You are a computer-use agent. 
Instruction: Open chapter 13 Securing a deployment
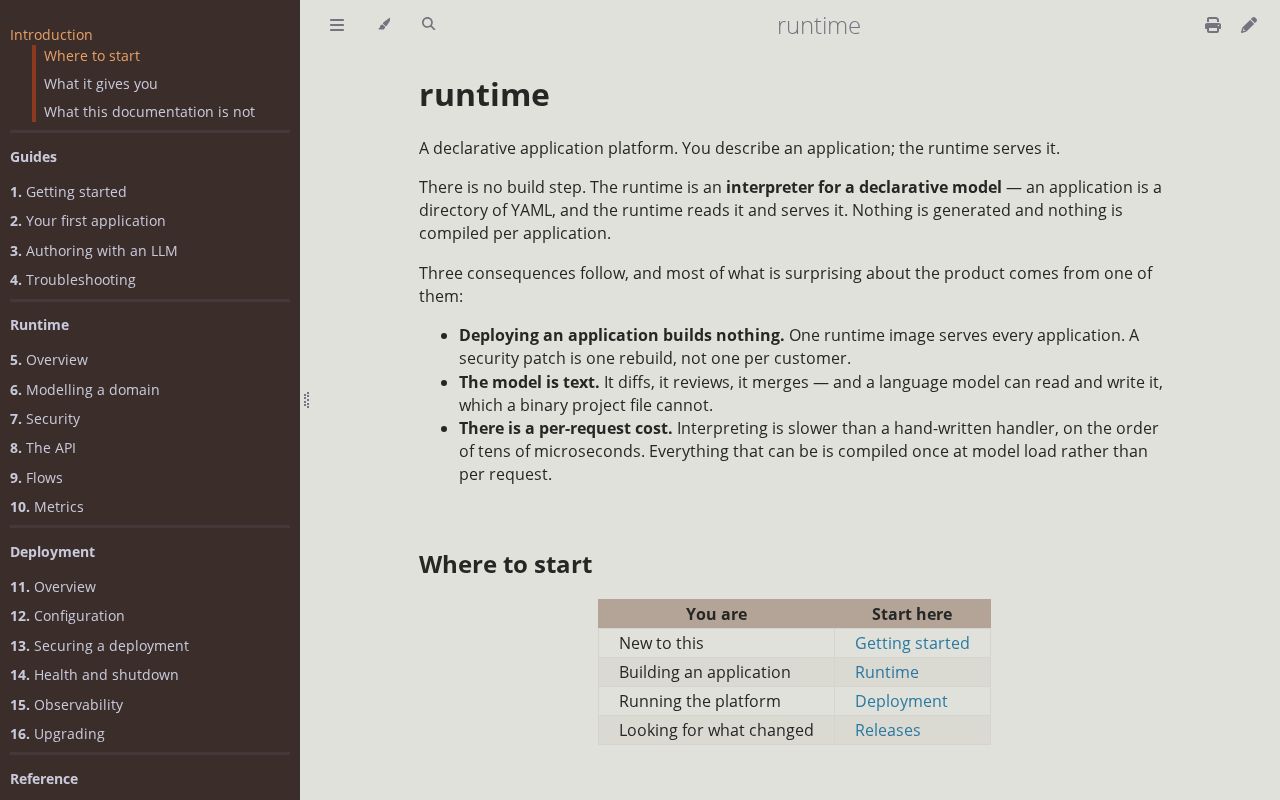(x=99, y=646)
